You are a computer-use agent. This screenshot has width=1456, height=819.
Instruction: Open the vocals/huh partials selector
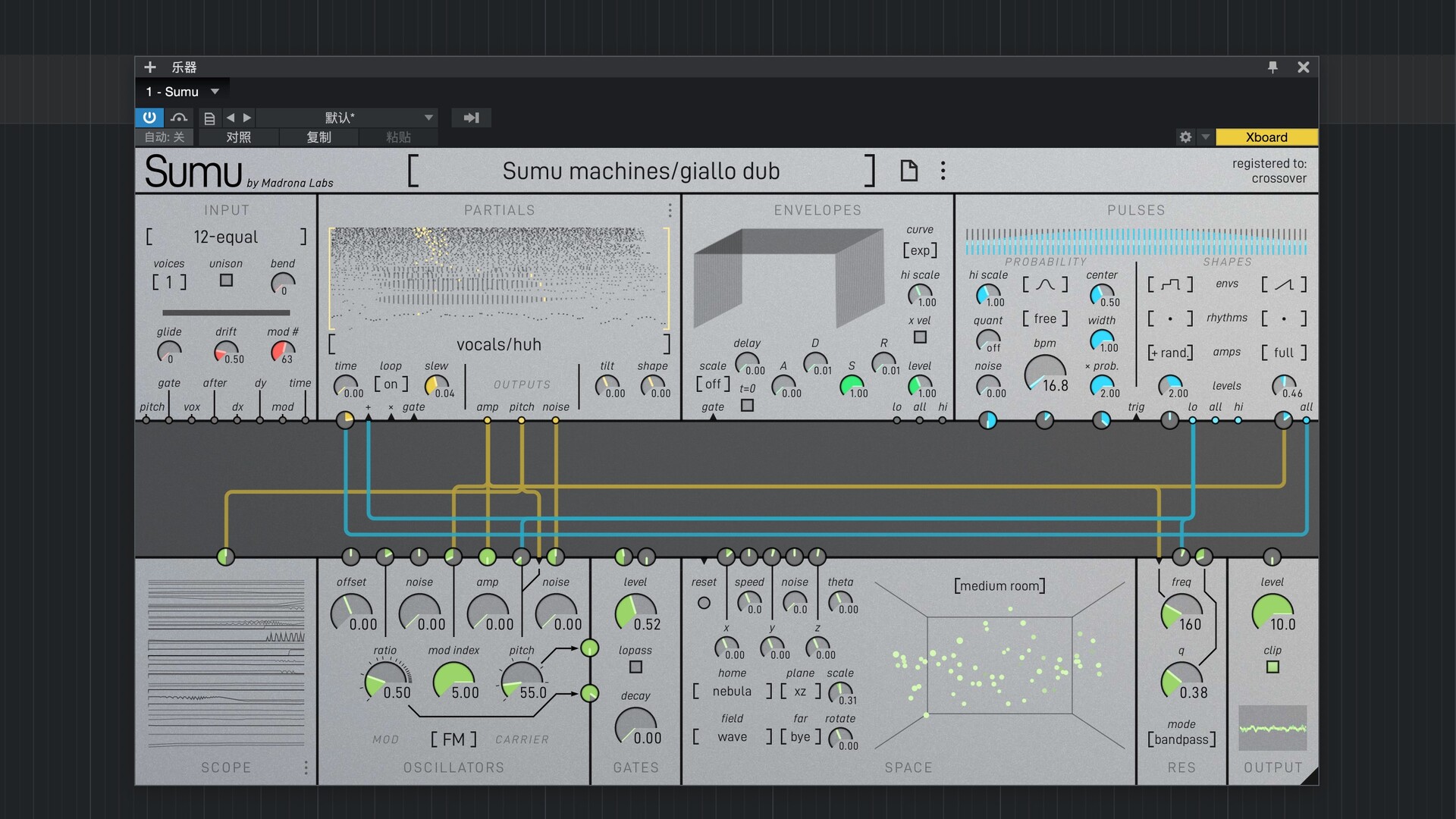pos(499,345)
